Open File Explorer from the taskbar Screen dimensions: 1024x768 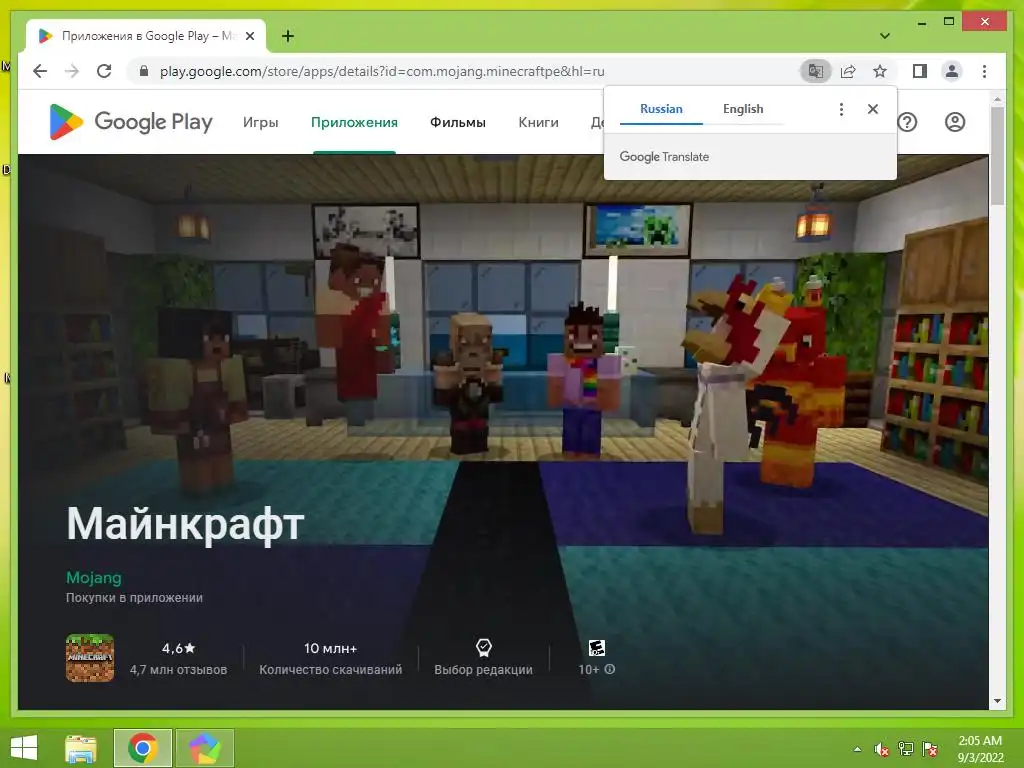pyautogui.click(x=80, y=748)
